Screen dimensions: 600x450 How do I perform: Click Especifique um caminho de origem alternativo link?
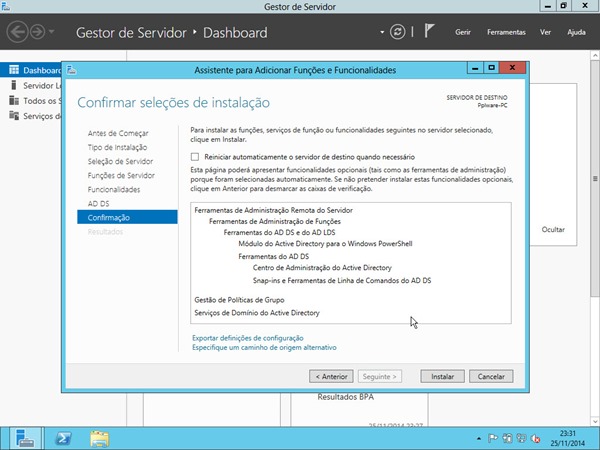(264, 348)
